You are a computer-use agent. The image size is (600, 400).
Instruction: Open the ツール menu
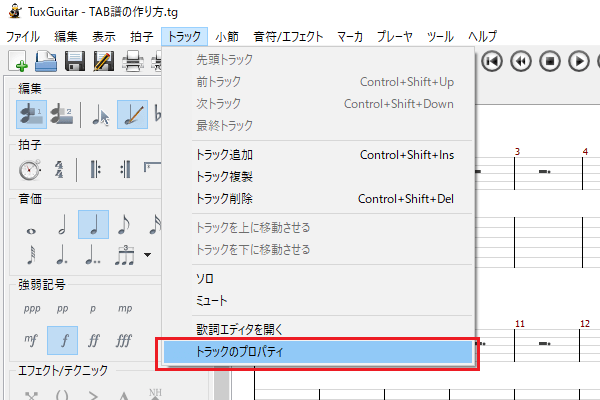(440, 37)
